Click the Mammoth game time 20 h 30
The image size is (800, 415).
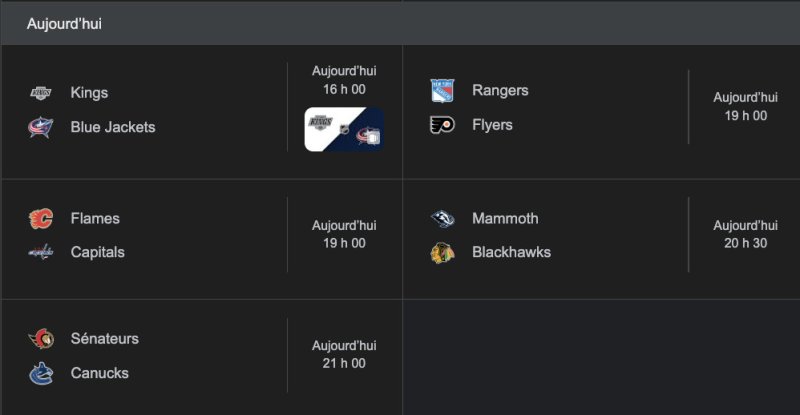745,243
